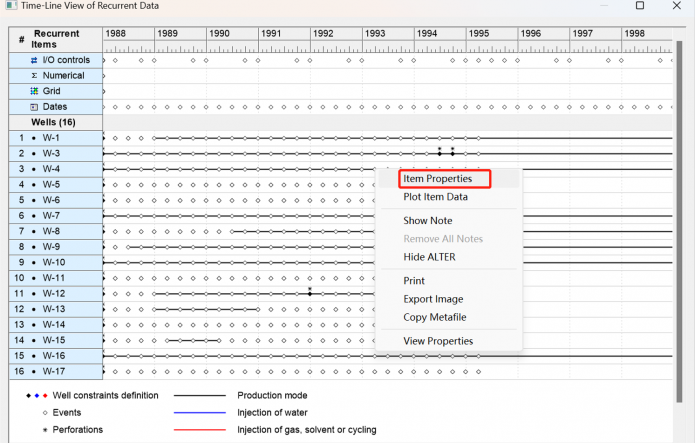
Task: Click Hide ALTER menu option
Action: tap(429, 257)
